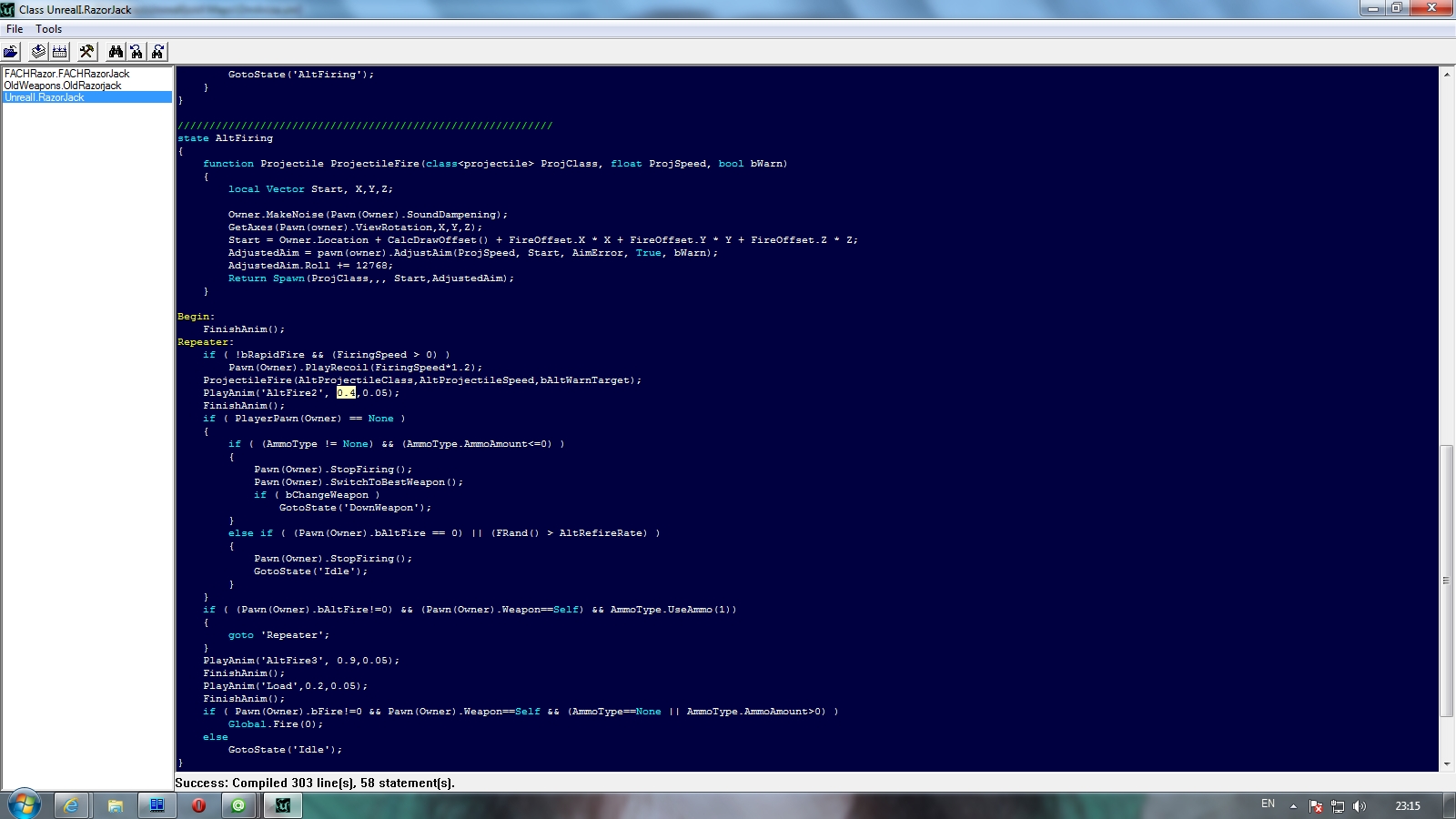Click the Action Center flag icon
1456x819 pixels.
coord(1316,806)
